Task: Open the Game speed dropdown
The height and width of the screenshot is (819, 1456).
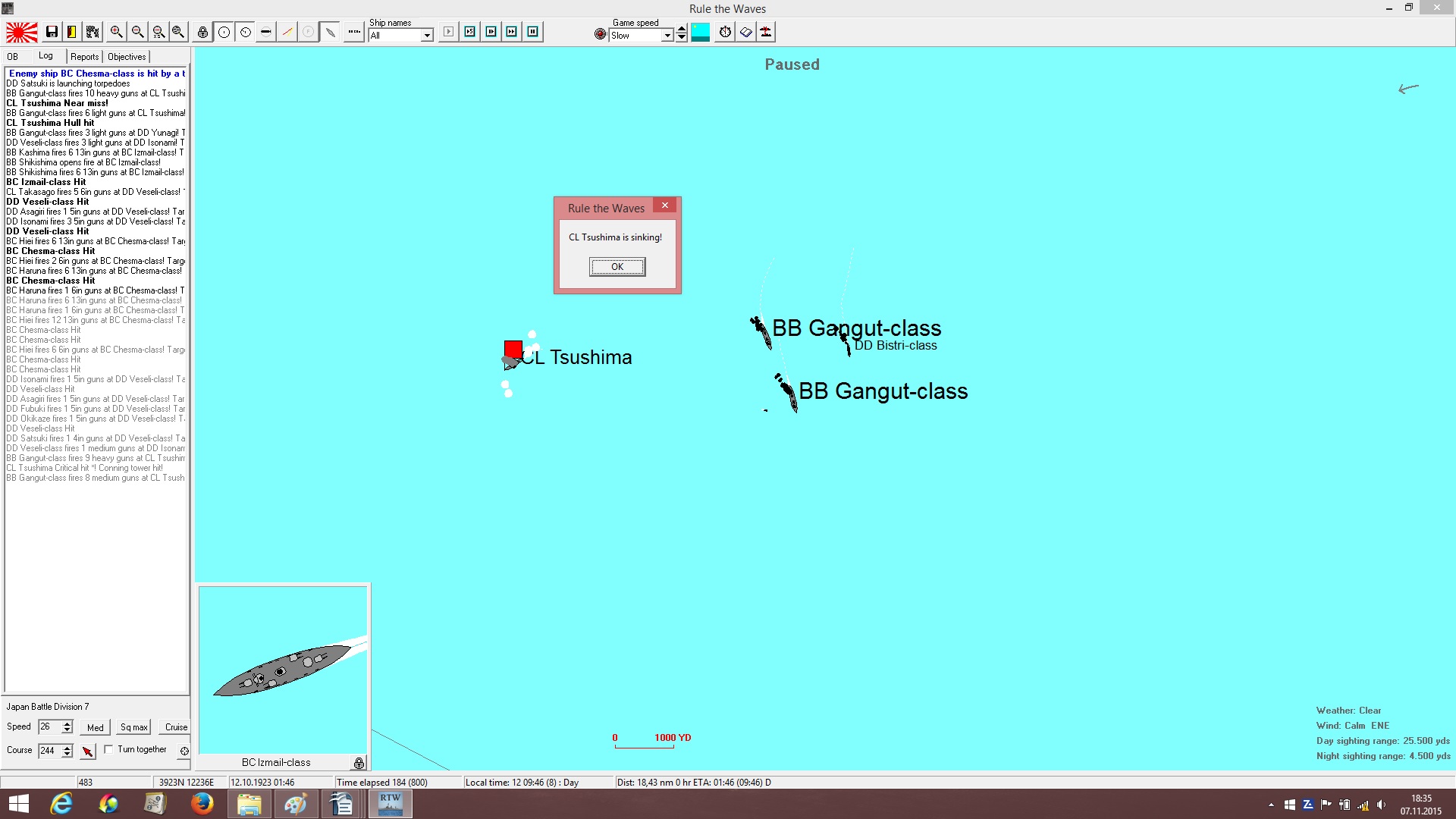Action: pos(667,36)
